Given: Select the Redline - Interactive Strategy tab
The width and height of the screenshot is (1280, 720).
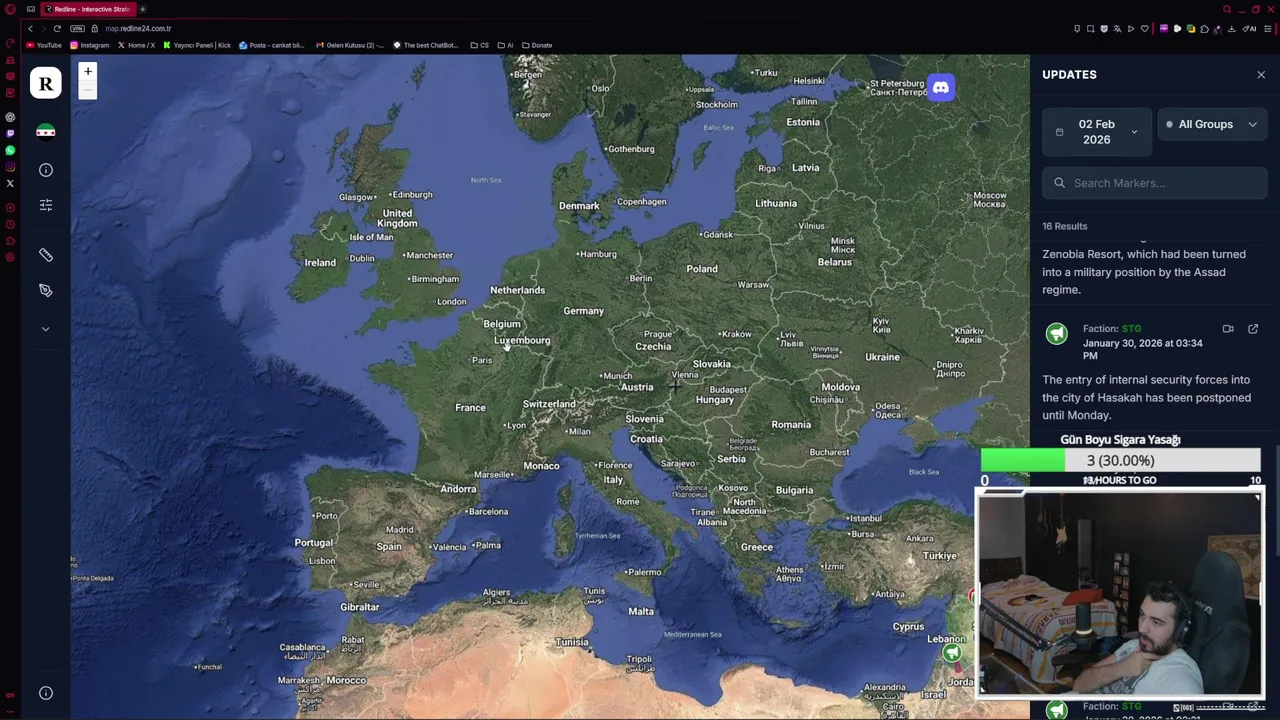Looking at the screenshot, I should pos(88,9).
